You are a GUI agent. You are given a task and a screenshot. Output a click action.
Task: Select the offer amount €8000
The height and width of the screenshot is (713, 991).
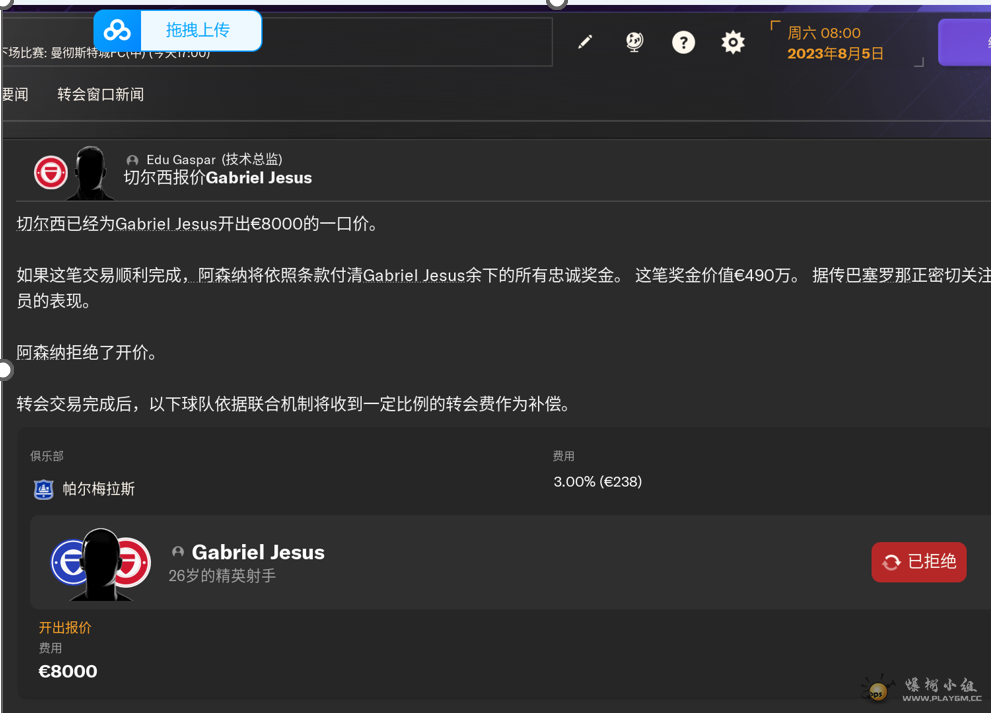click(x=68, y=671)
